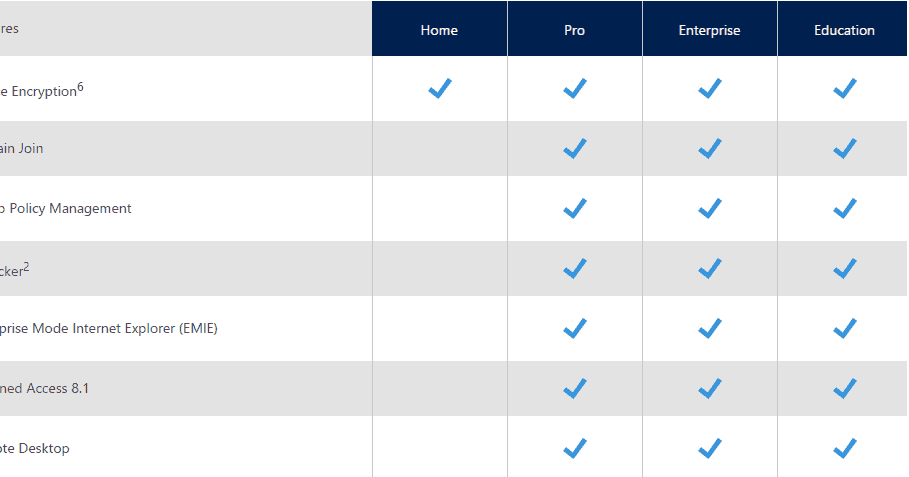Click the Enterprise checkmark for Policy Management
Viewport: 909px width, 477px height.
(x=710, y=209)
